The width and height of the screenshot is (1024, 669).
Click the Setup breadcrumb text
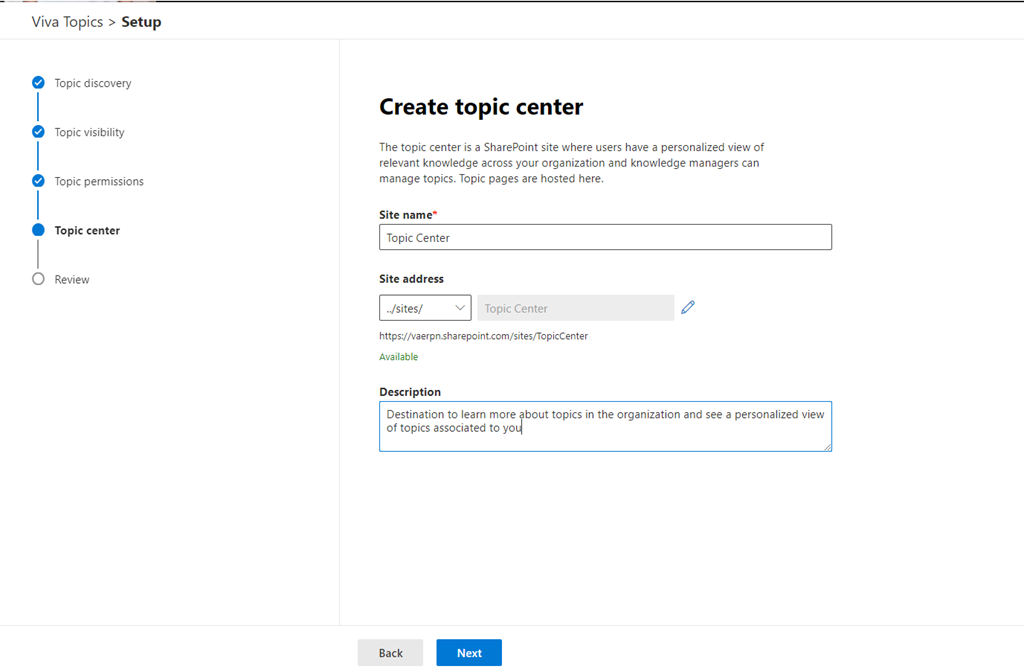coord(141,22)
